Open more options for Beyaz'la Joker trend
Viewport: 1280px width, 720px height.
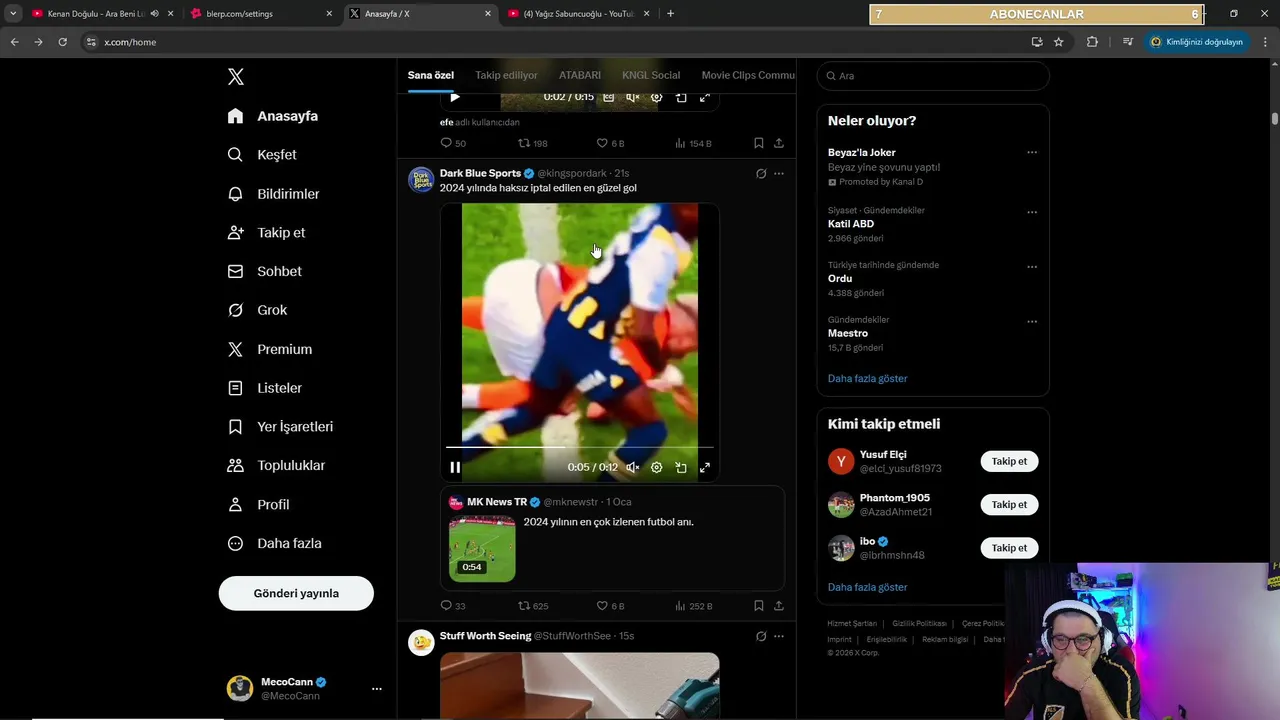coord(1032,153)
